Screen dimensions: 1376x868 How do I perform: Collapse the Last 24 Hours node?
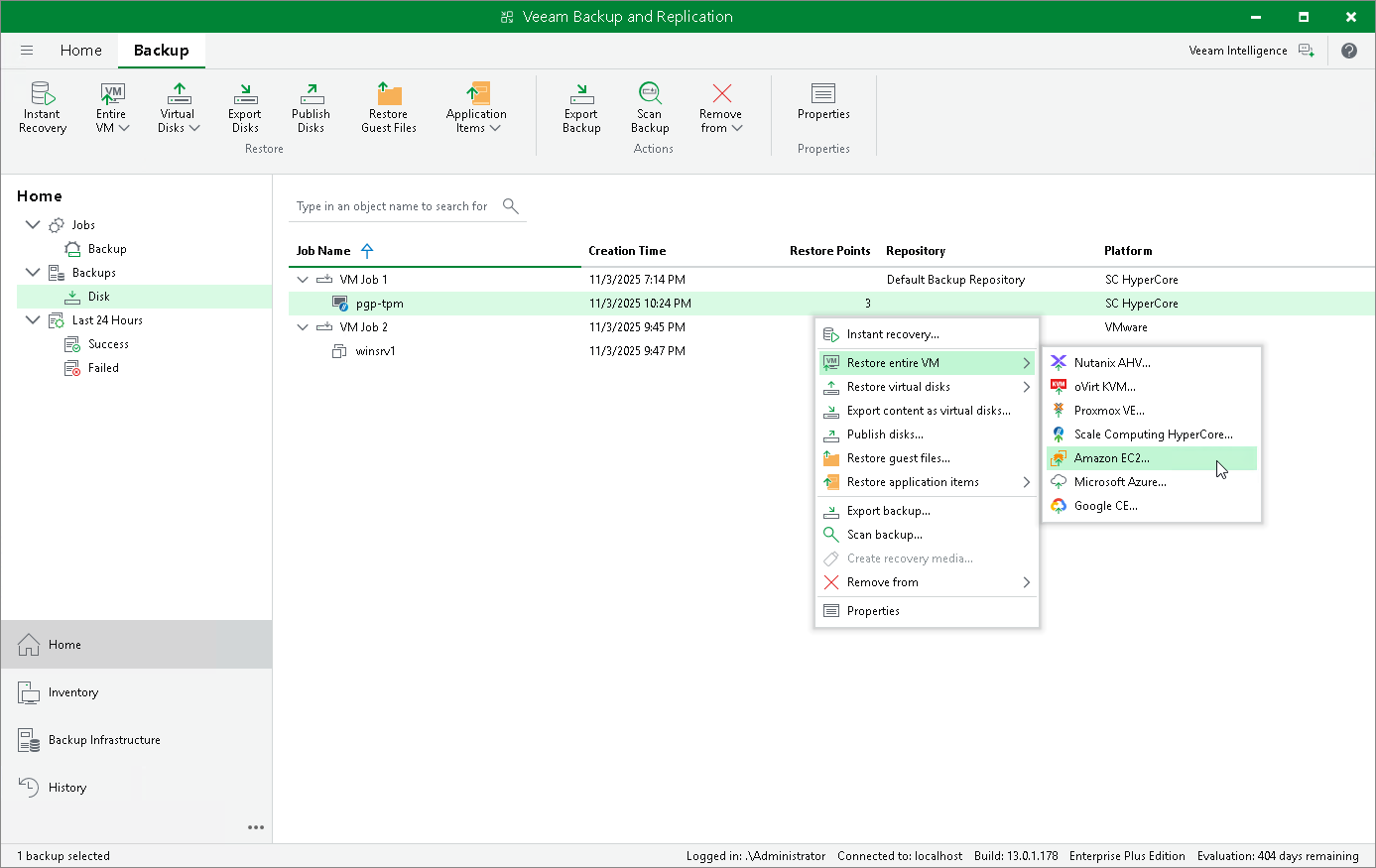tap(33, 320)
